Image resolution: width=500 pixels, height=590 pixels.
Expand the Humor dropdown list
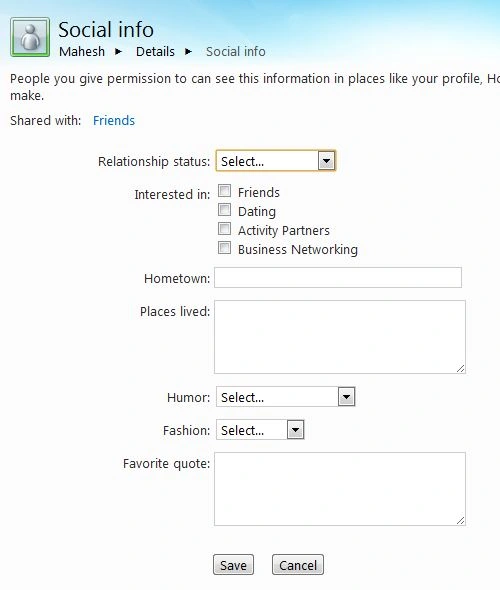pos(286,397)
